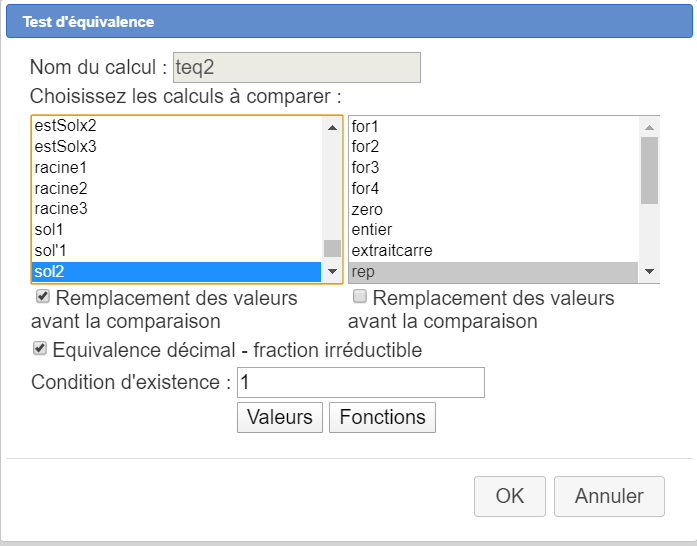Click the 'Condition d'existence' input field
This screenshot has width=697, height=546.
pos(360,383)
